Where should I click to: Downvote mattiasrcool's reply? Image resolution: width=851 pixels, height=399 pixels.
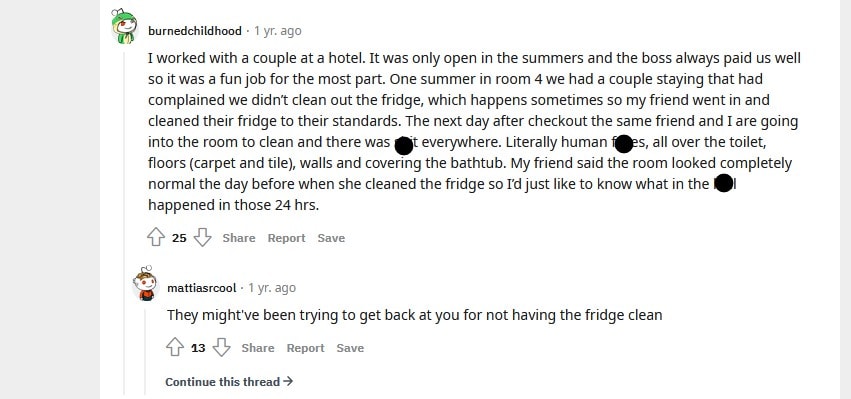click(221, 347)
